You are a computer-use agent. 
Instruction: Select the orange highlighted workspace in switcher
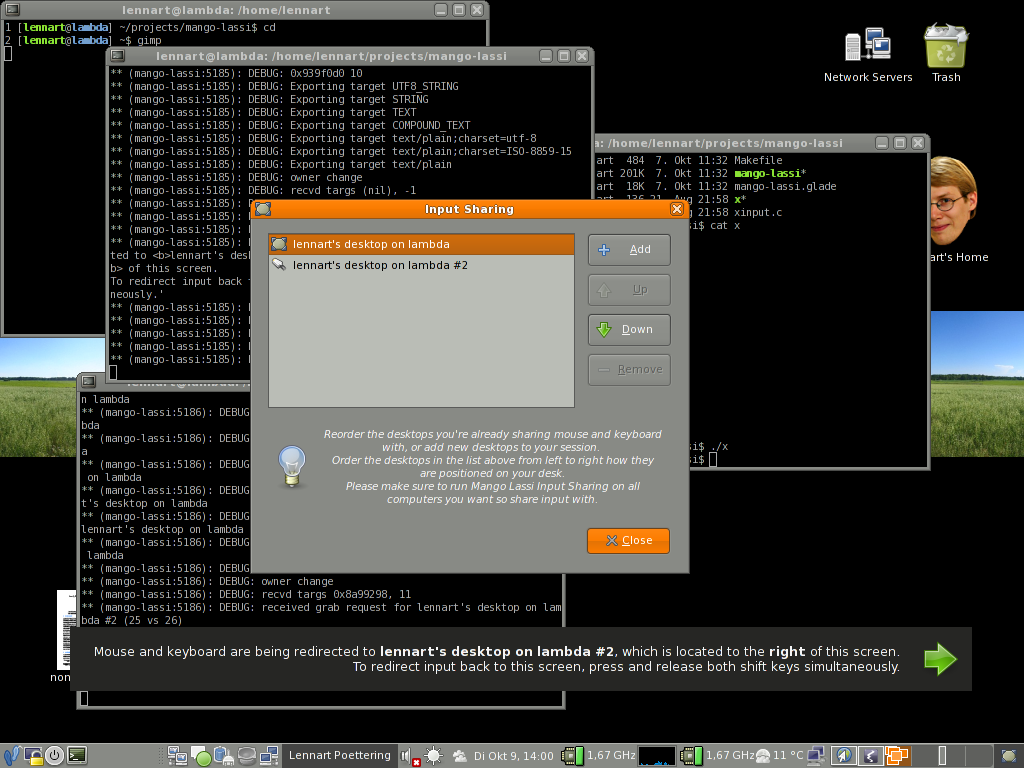coord(897,756)
